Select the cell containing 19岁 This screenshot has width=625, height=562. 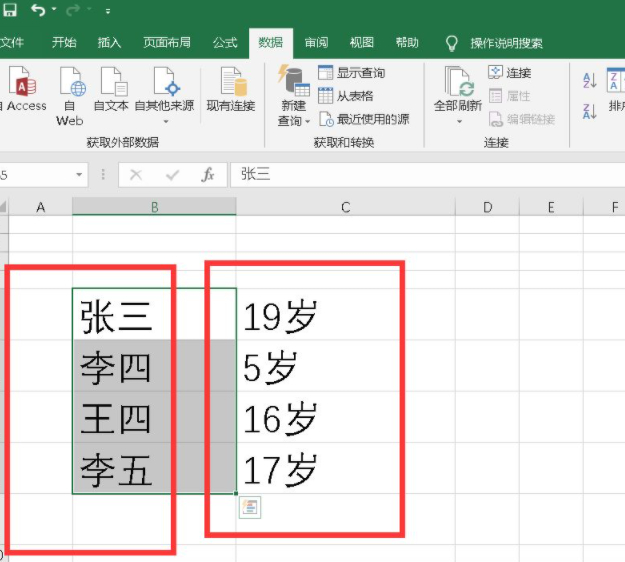pyautogui.click(x=346, y=314)
